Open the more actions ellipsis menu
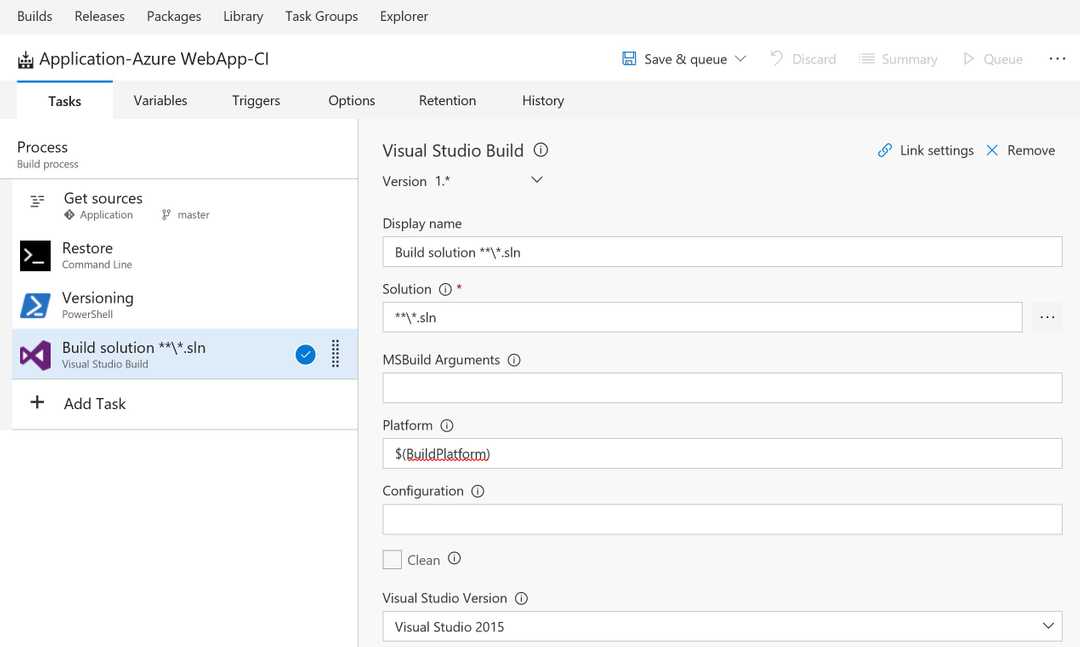This screenshot has width=1080, height=647. tap(1057, 59)
